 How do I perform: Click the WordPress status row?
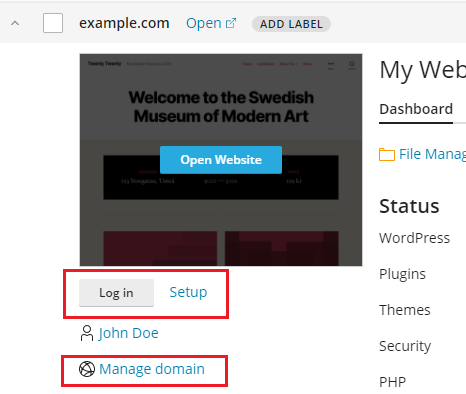click(x=415, y=238)
